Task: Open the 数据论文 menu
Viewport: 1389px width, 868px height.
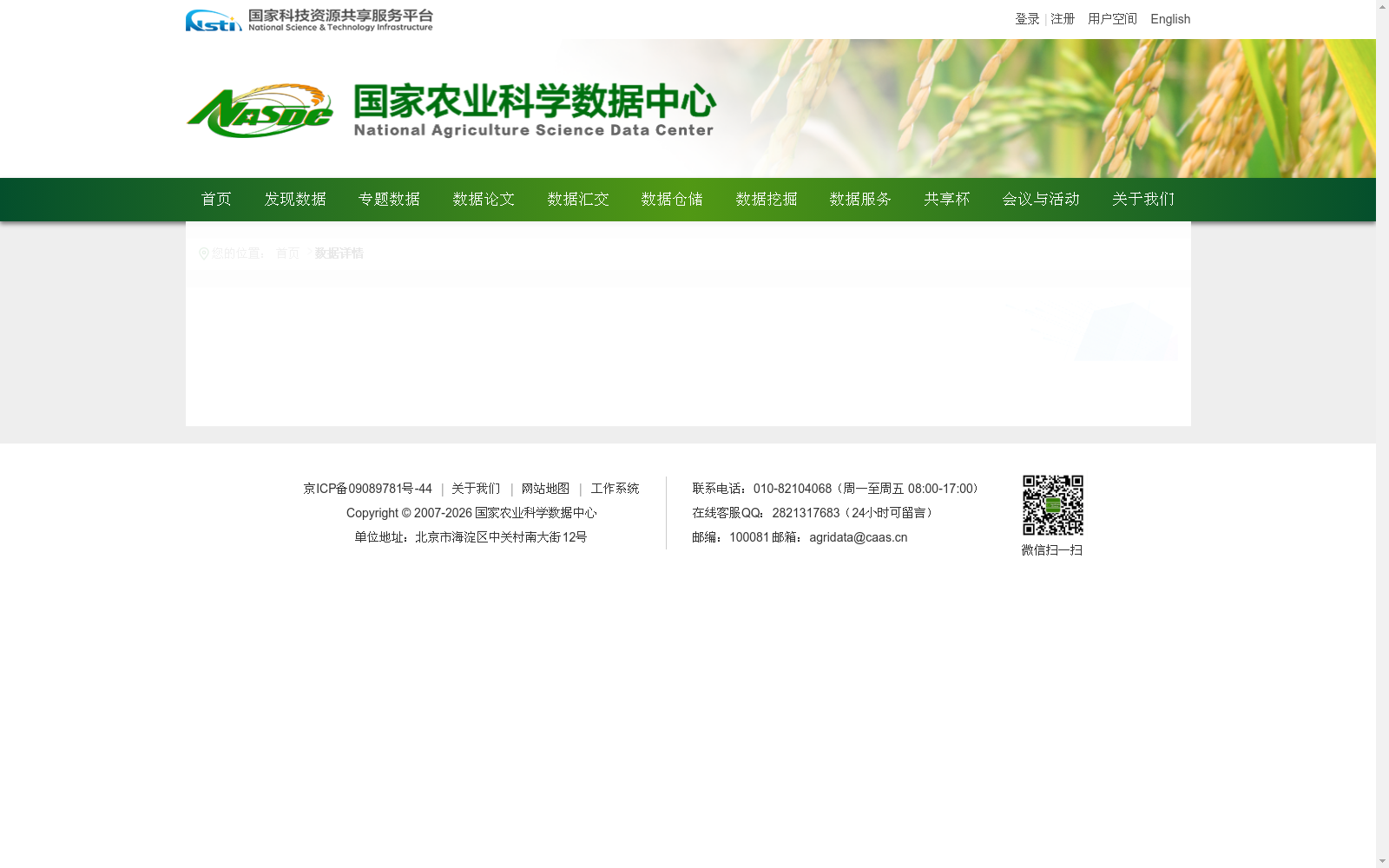Action: click(x=484, y=200)
